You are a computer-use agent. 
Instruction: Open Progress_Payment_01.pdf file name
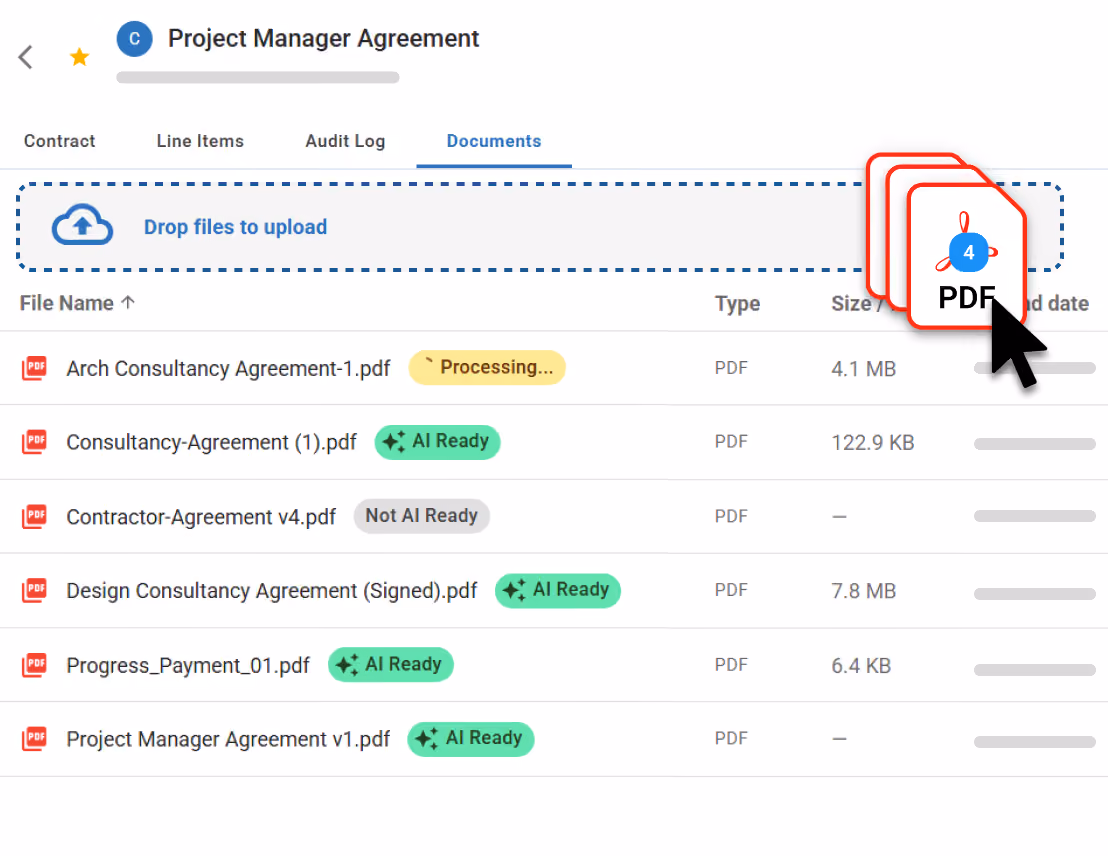click(x=188, y=665)
